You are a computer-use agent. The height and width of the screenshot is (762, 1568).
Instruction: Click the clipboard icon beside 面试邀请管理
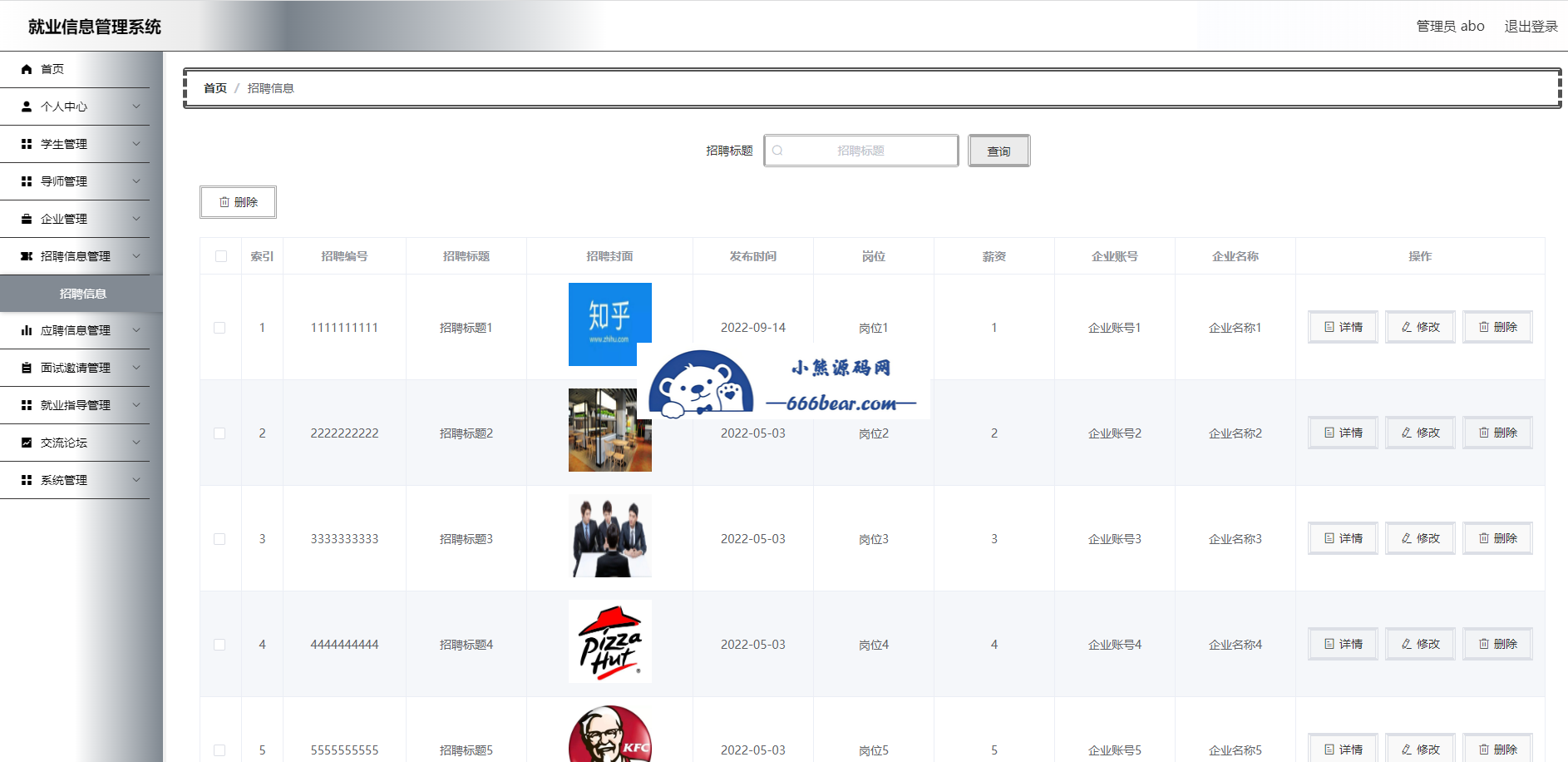[27, 368]
